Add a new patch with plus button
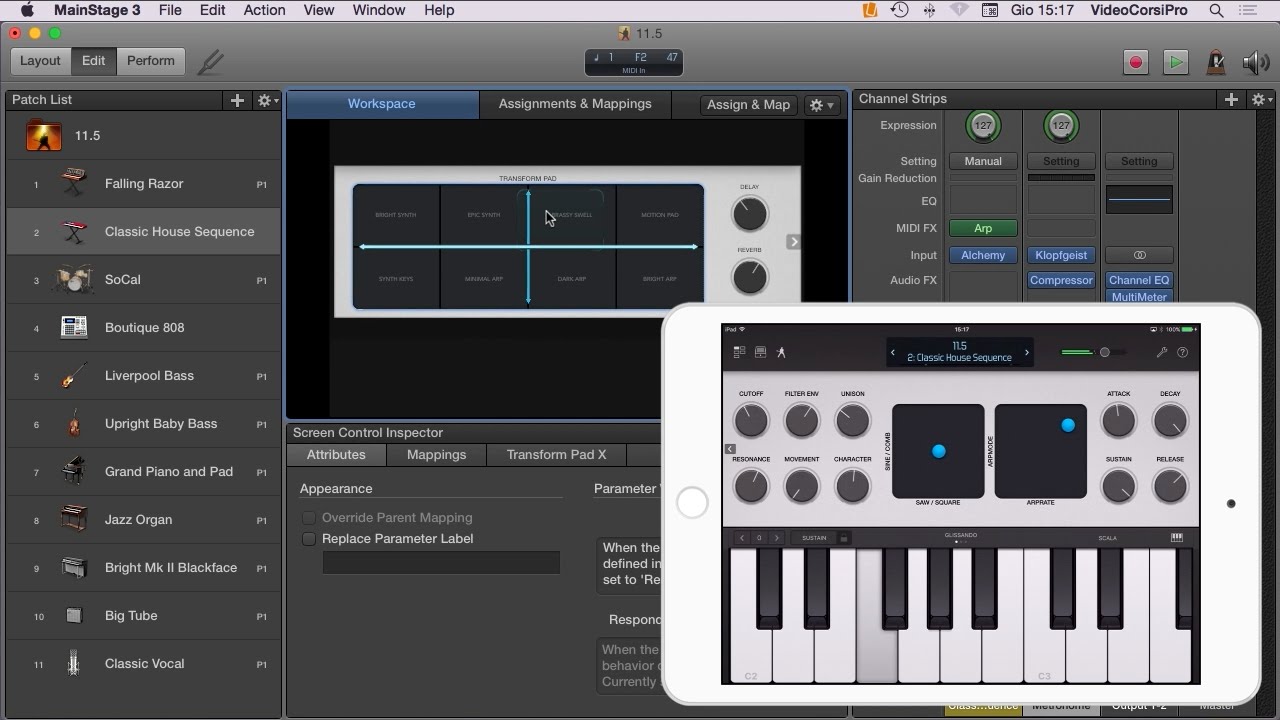 point(237,100)
